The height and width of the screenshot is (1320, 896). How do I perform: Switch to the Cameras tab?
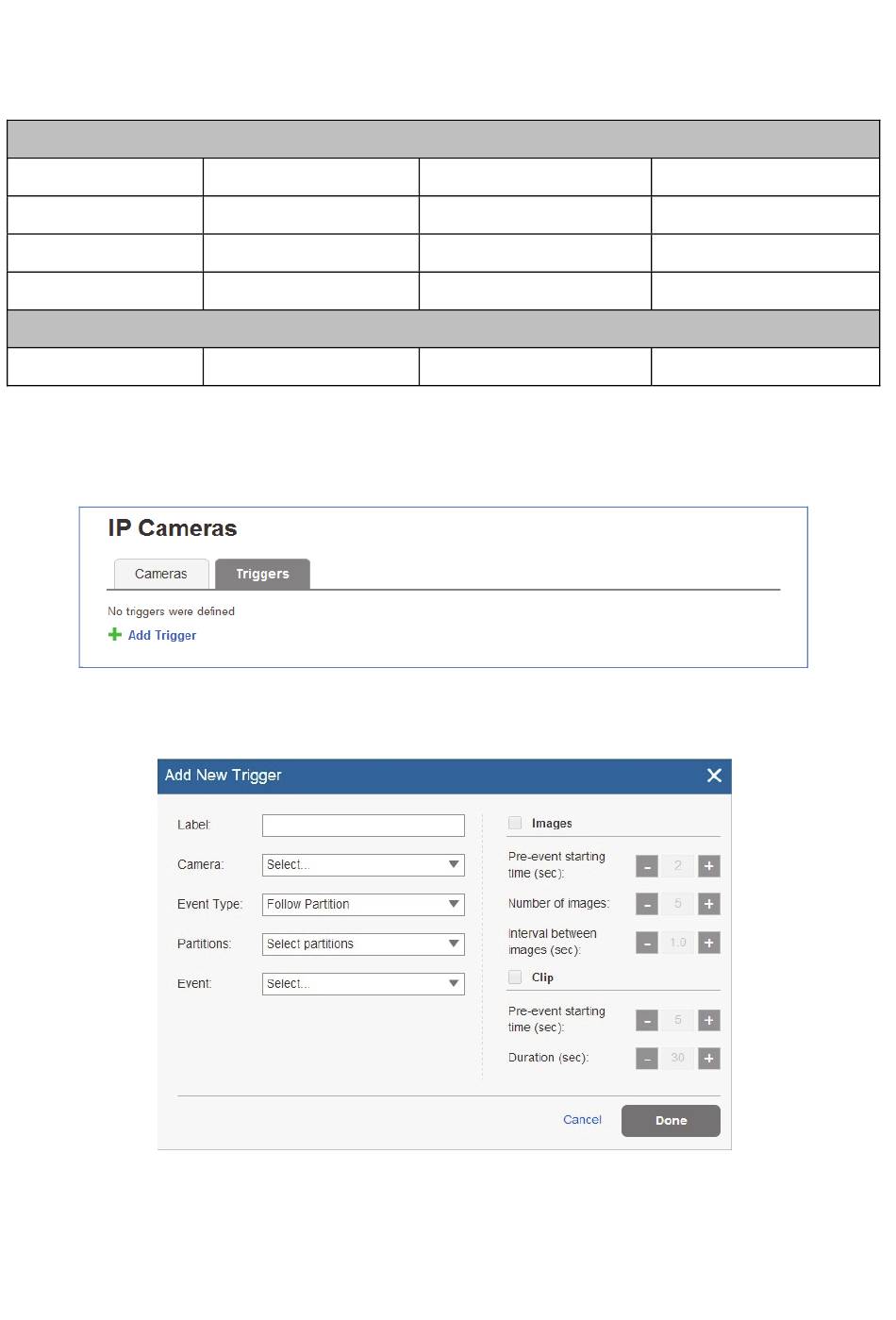pos(161,574)
